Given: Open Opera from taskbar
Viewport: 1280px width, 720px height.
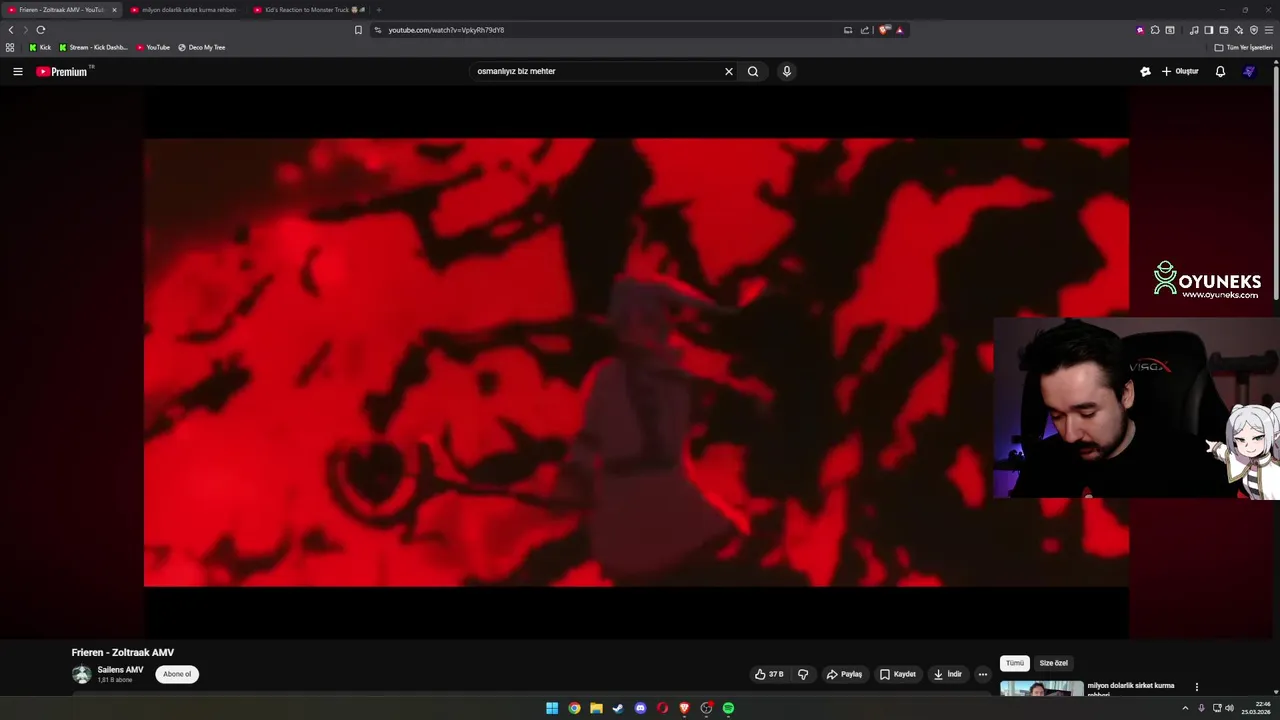Looking at the screenshot, I should click(x=662, y=708).
